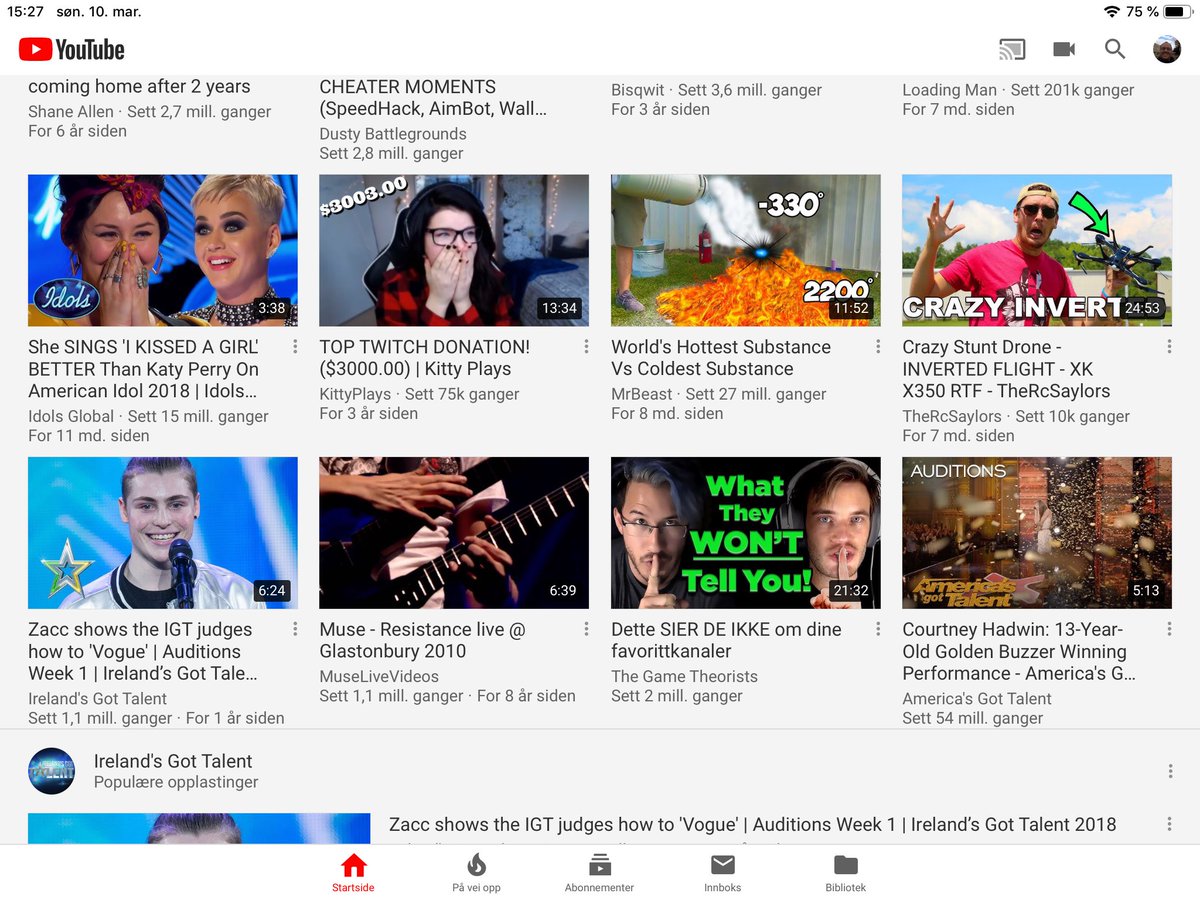Screen dimensions: 1200x900
Task: Tap the video camera upload icon
Action: [x=1064, y=49]
